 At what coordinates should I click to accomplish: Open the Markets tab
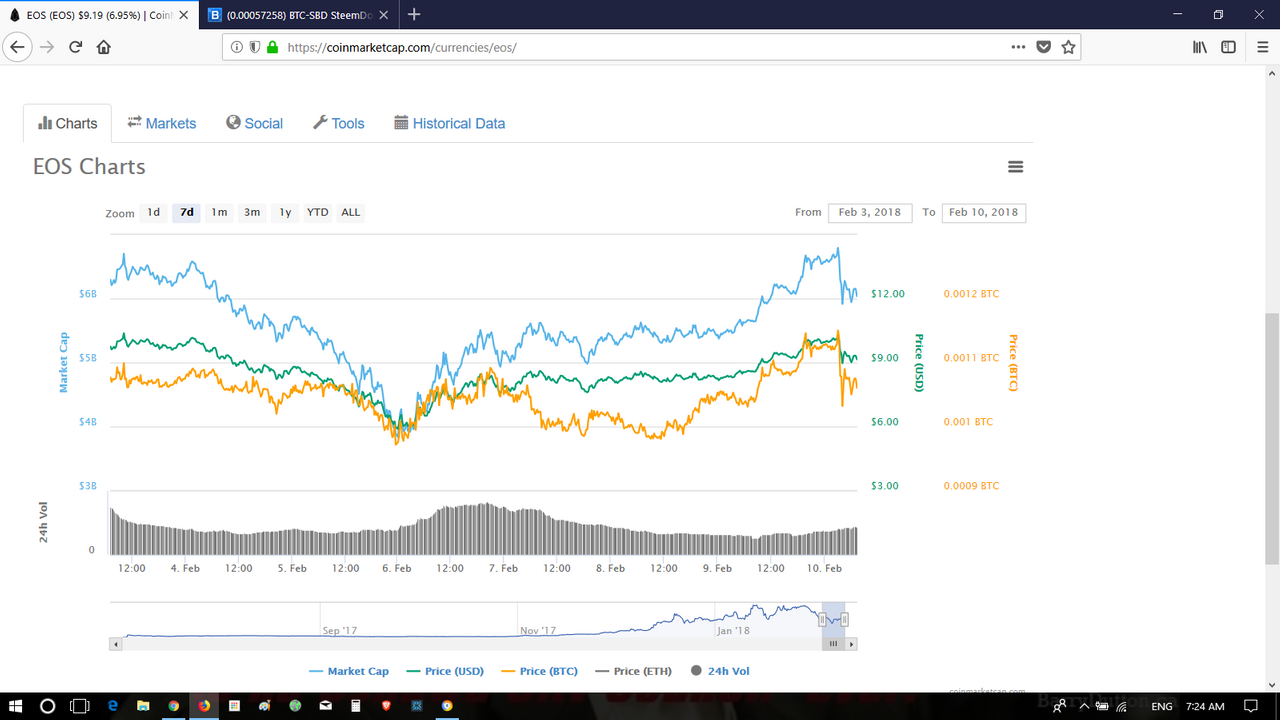click(x=162, y=123)
